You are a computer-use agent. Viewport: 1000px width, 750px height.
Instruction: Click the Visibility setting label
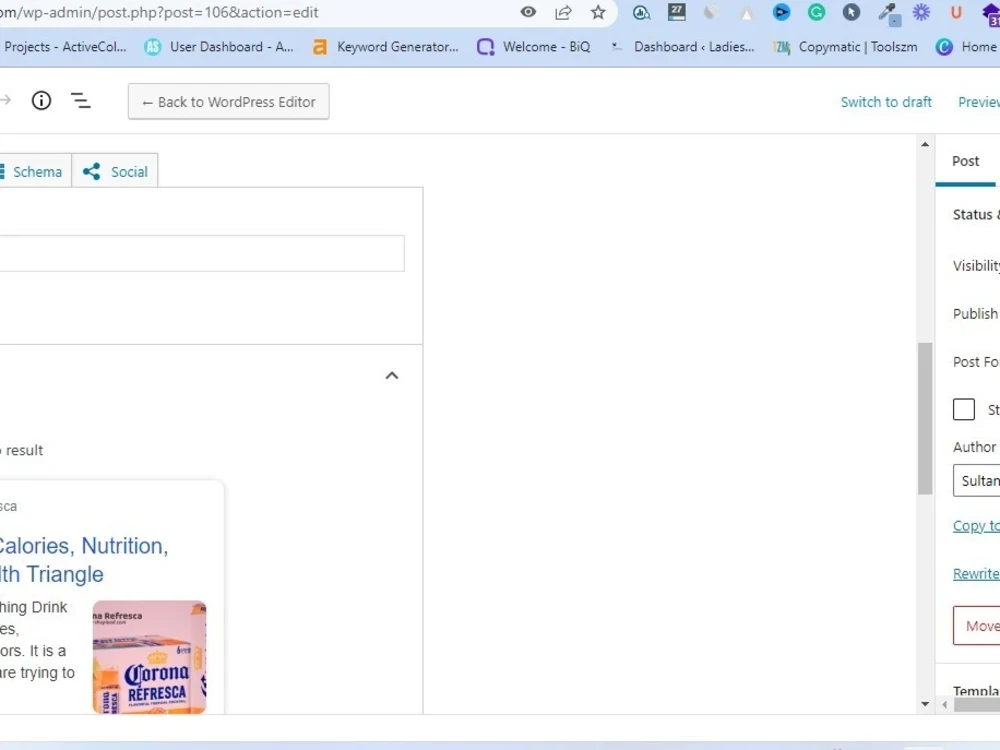pos(976,266)
